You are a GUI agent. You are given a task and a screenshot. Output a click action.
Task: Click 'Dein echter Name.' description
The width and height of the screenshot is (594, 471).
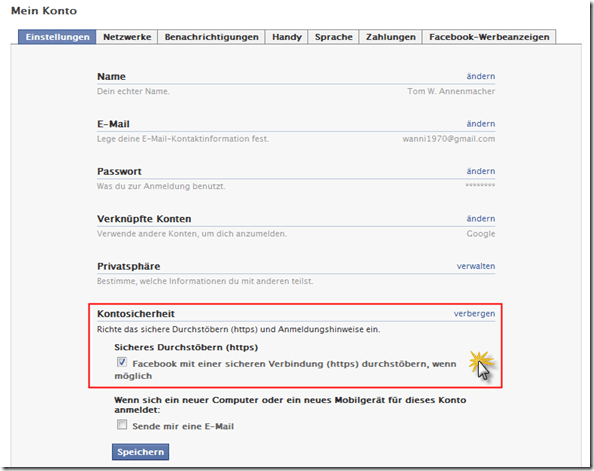tap(133, 91)
